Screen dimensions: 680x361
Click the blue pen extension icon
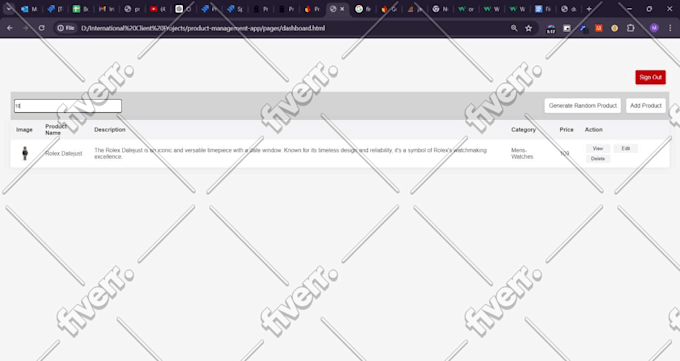(583, 28)
